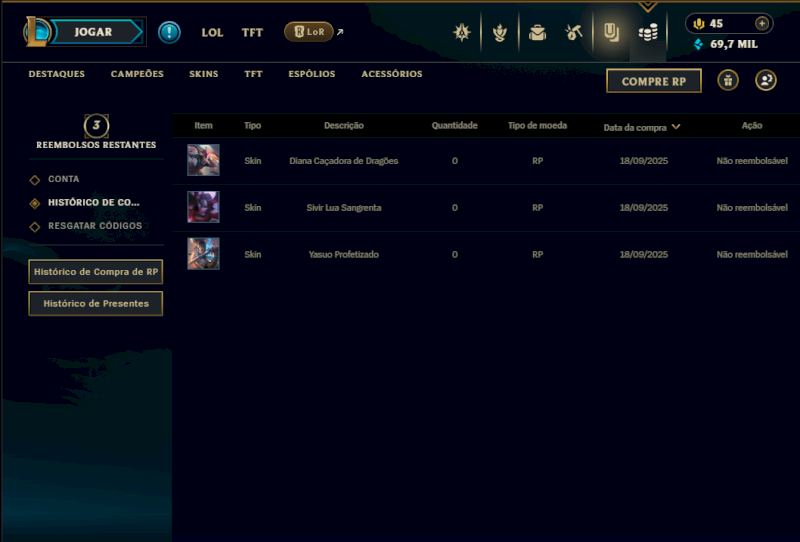Select HISTÓRICO DE CO... in the sidebar
800x542 pixels.
pos(93,203)
